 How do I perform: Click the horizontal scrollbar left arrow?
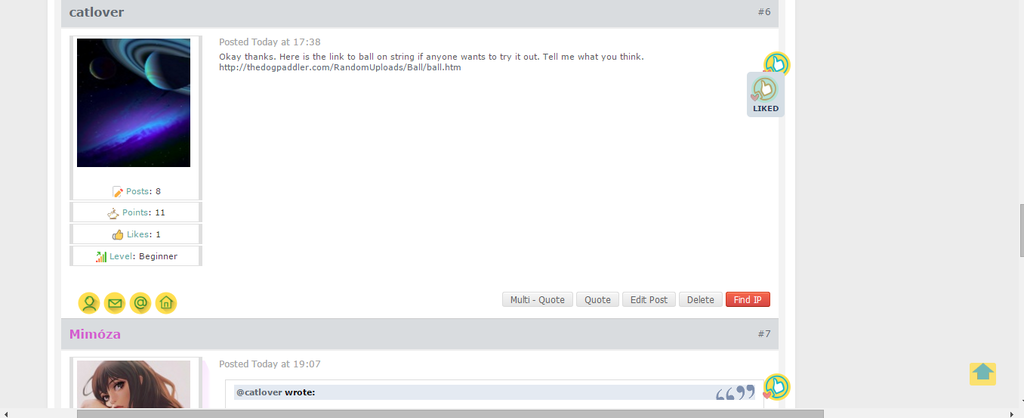5,413
